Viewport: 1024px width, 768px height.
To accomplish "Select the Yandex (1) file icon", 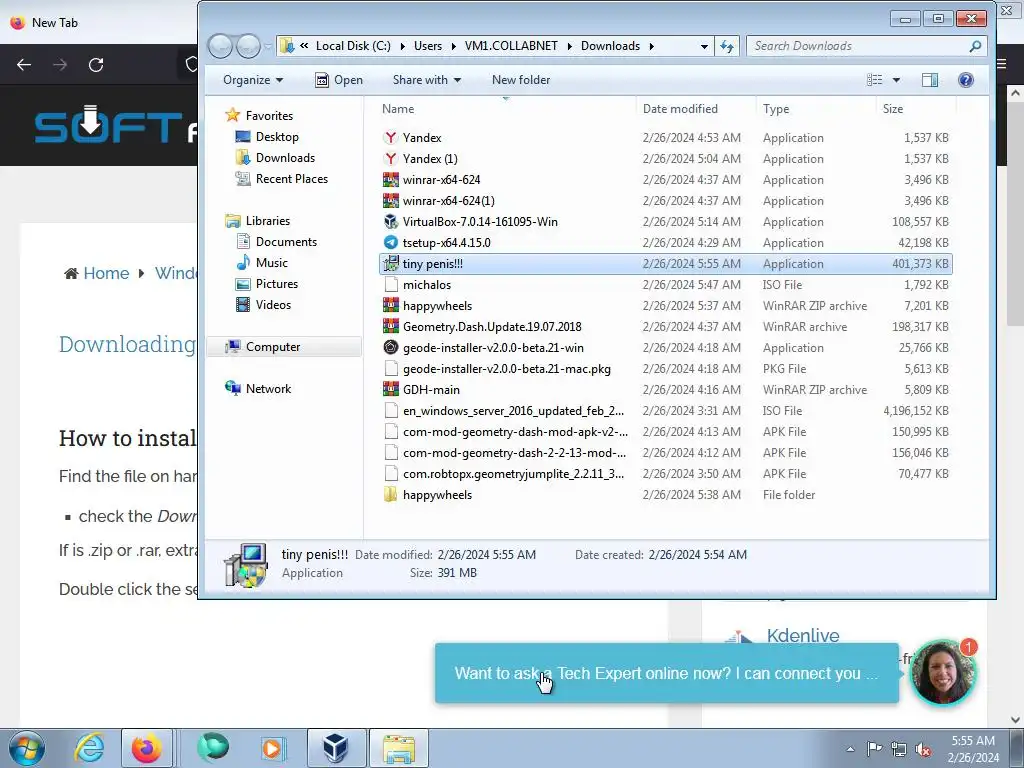I will point(391,159).
